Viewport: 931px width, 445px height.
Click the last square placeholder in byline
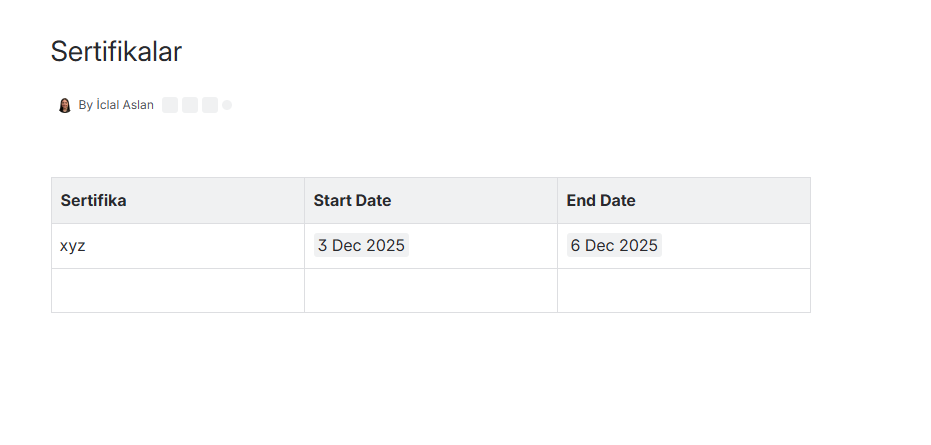tap(210, 105)
